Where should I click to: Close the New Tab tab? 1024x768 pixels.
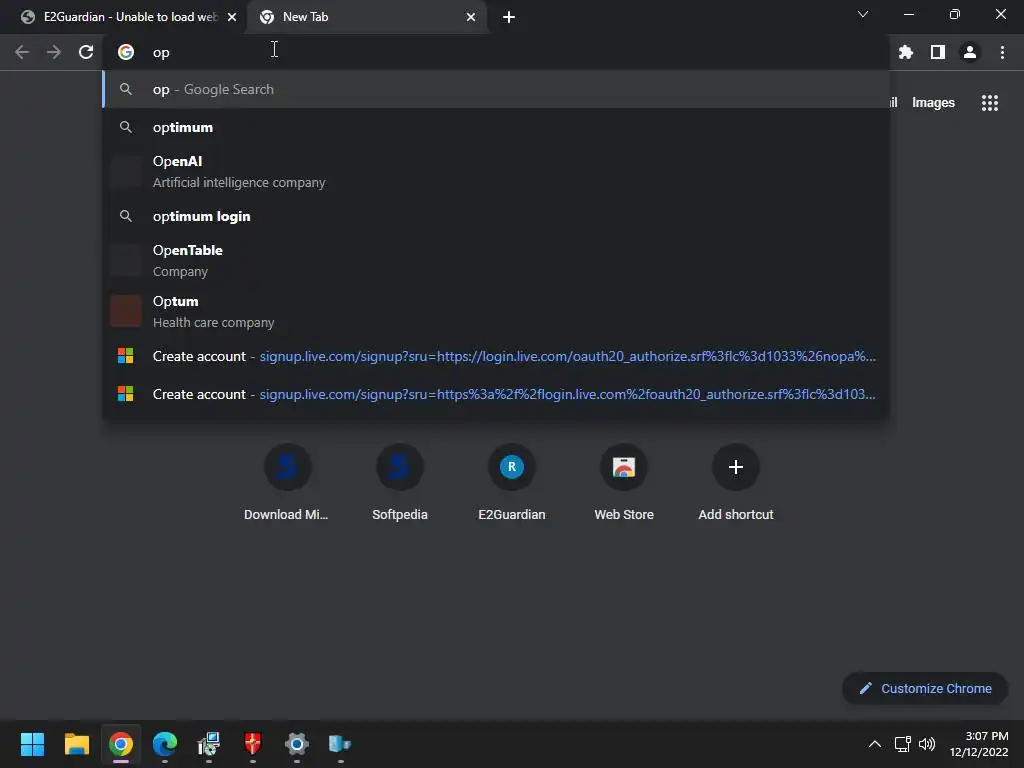pos(471,17)
